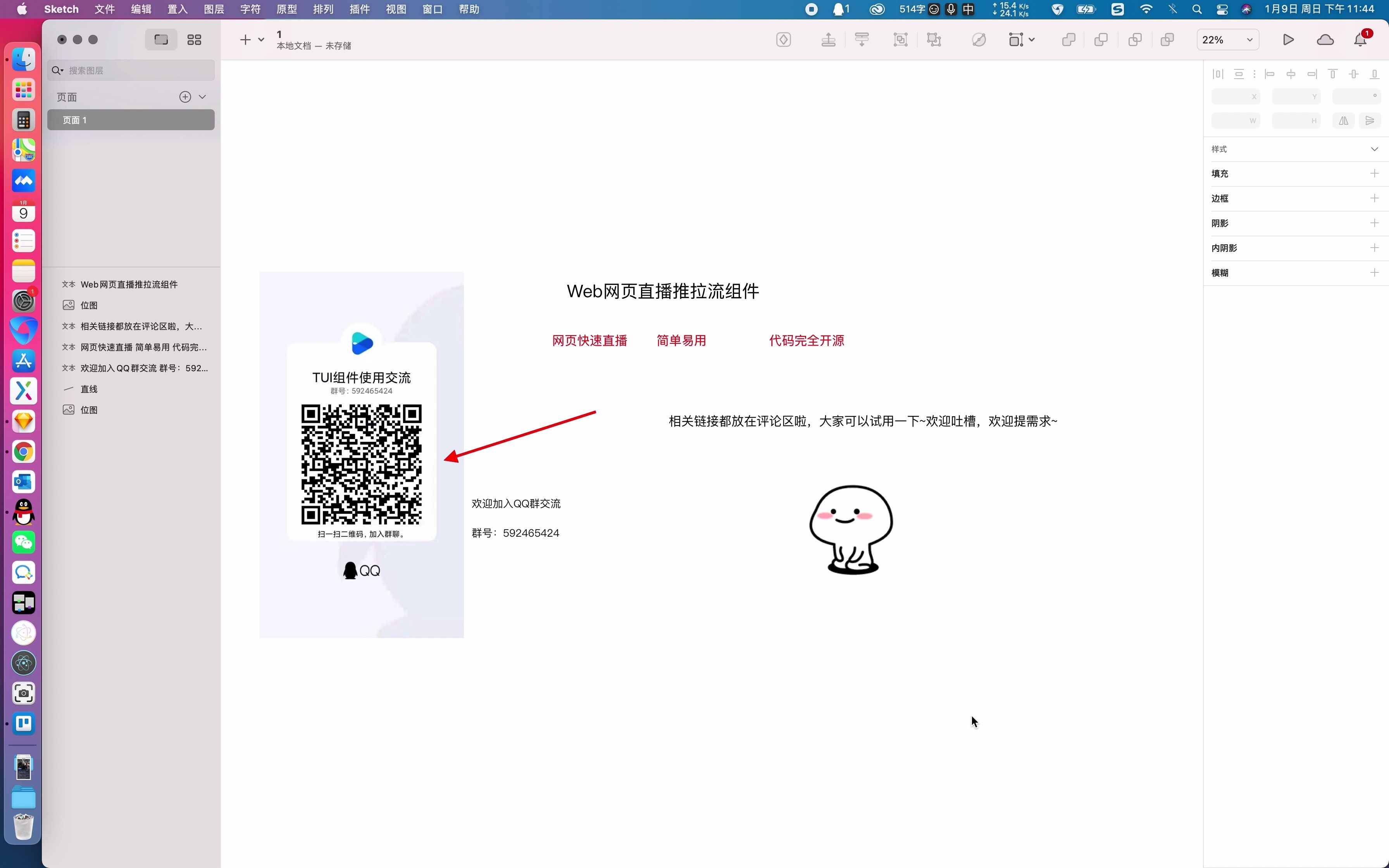Click distribute vertically icon in inspector

[1239, 74]
